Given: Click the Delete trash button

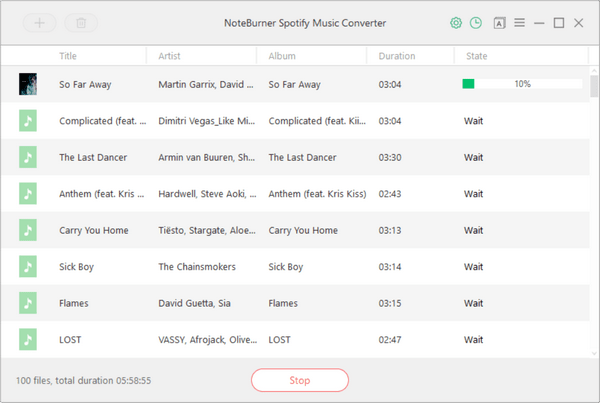Looking at the screenshot, I should point(81,23).
